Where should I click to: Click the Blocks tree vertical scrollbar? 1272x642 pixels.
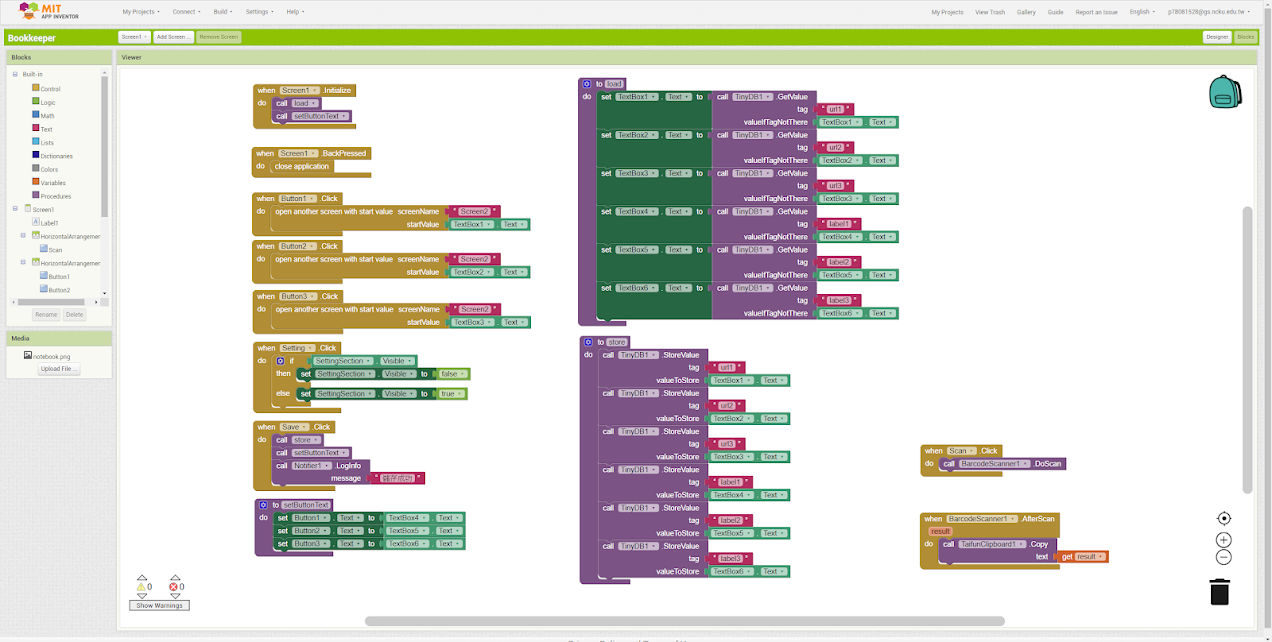pyautogui.click(x=105, y=145)
